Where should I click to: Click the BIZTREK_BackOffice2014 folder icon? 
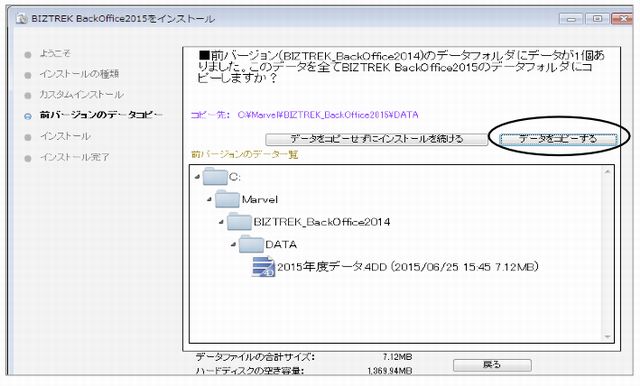[x=239, y=222]
